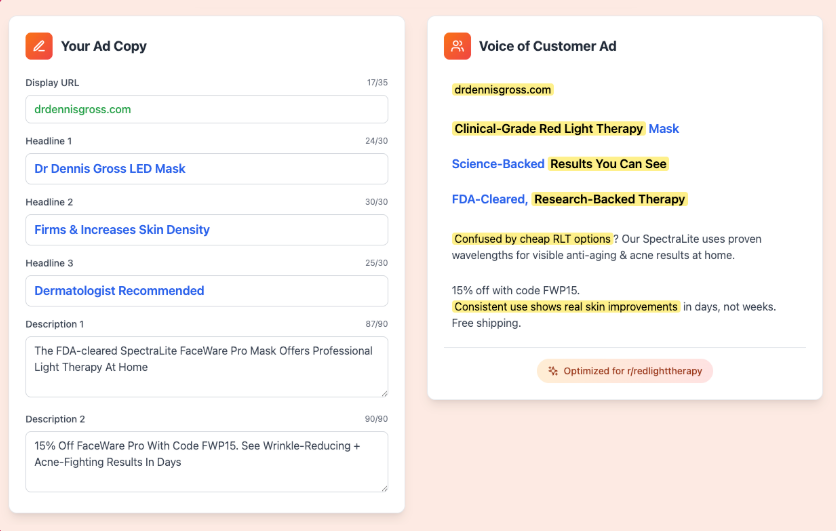836x531 pixels.
Task: Click the Display URL label
Action: coord(52,83)
